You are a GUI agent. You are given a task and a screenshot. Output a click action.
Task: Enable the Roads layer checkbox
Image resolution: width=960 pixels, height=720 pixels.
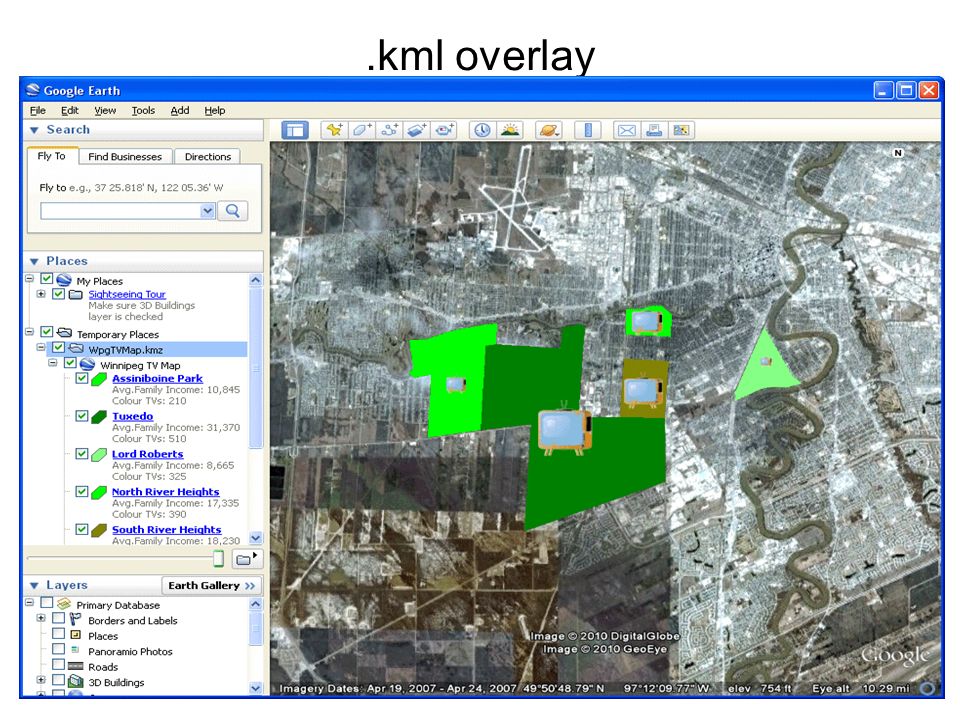click(x=58, y=664)
